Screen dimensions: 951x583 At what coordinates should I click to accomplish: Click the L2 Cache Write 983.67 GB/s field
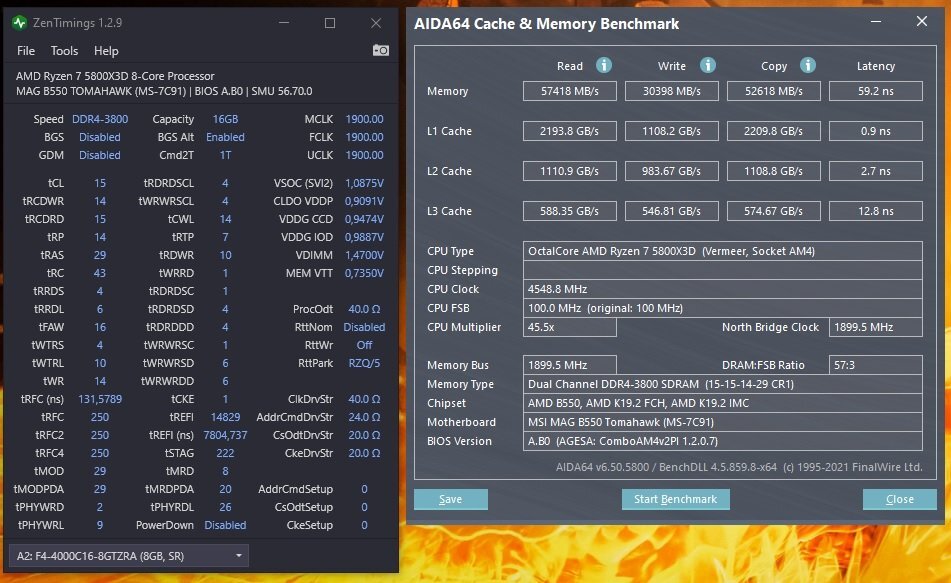click(671, 171)
